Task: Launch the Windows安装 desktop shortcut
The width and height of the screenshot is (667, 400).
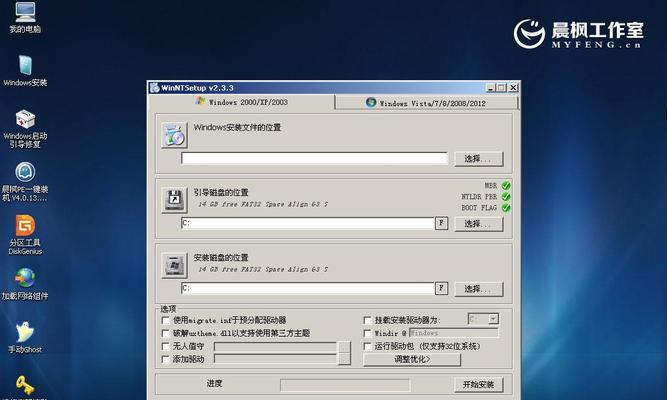Action: [x=25, y=71]
